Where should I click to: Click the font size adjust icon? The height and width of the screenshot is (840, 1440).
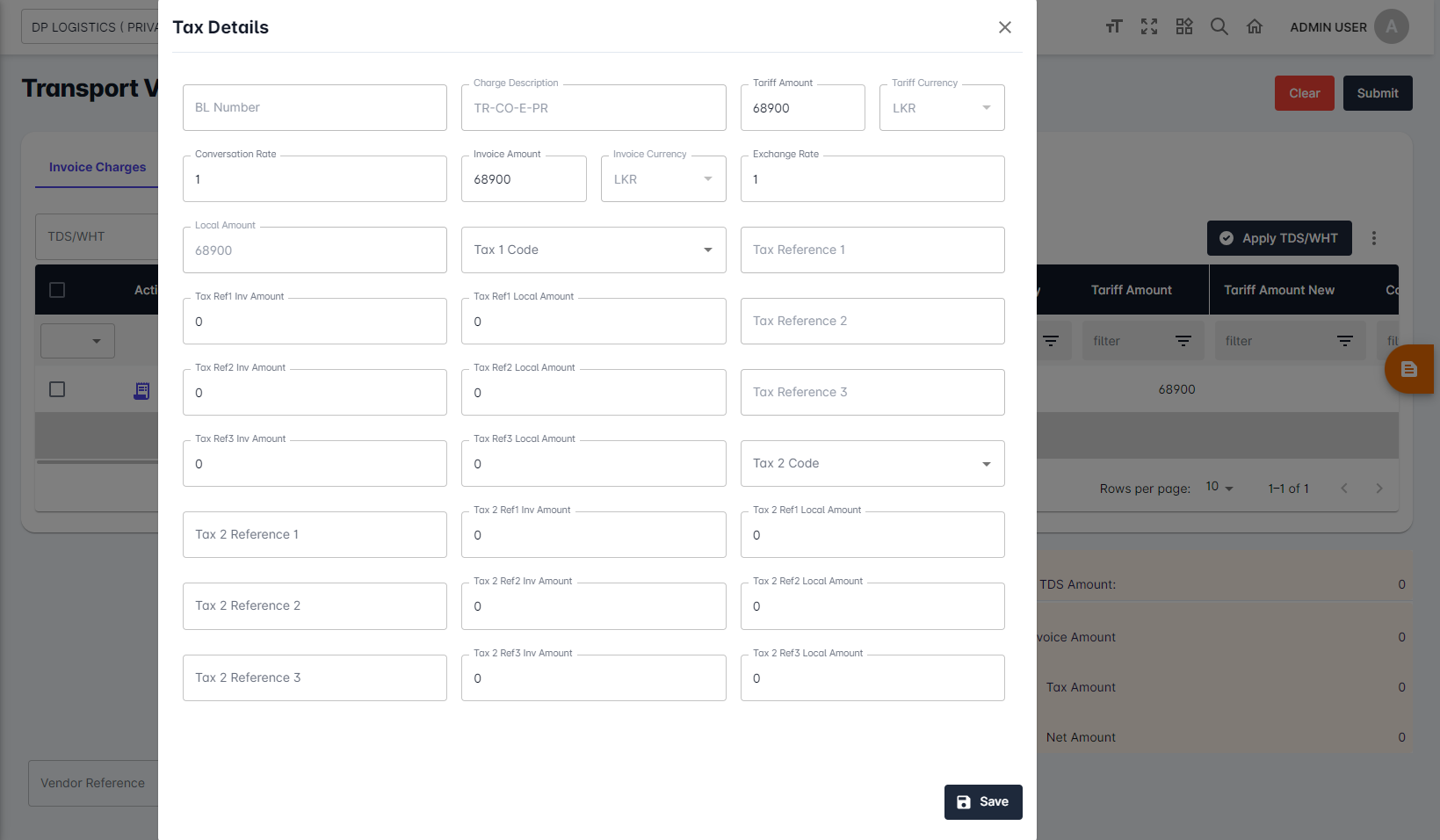[1114, 26]
